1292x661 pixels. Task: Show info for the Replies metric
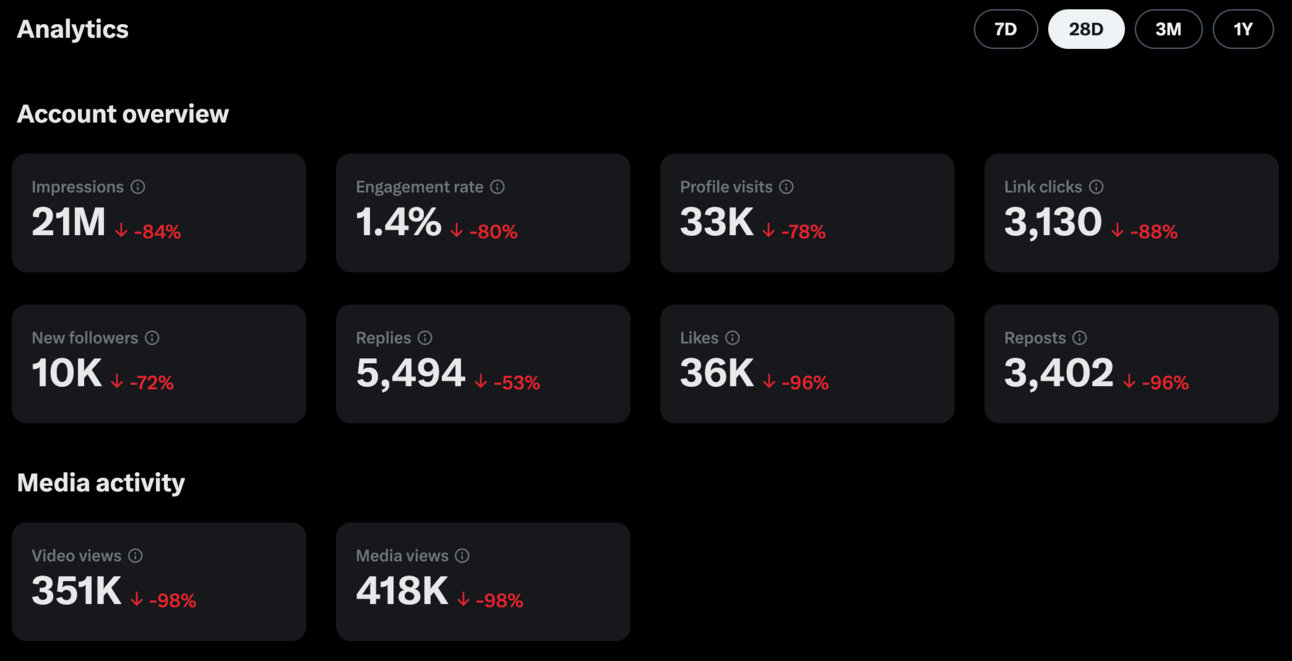425,338
